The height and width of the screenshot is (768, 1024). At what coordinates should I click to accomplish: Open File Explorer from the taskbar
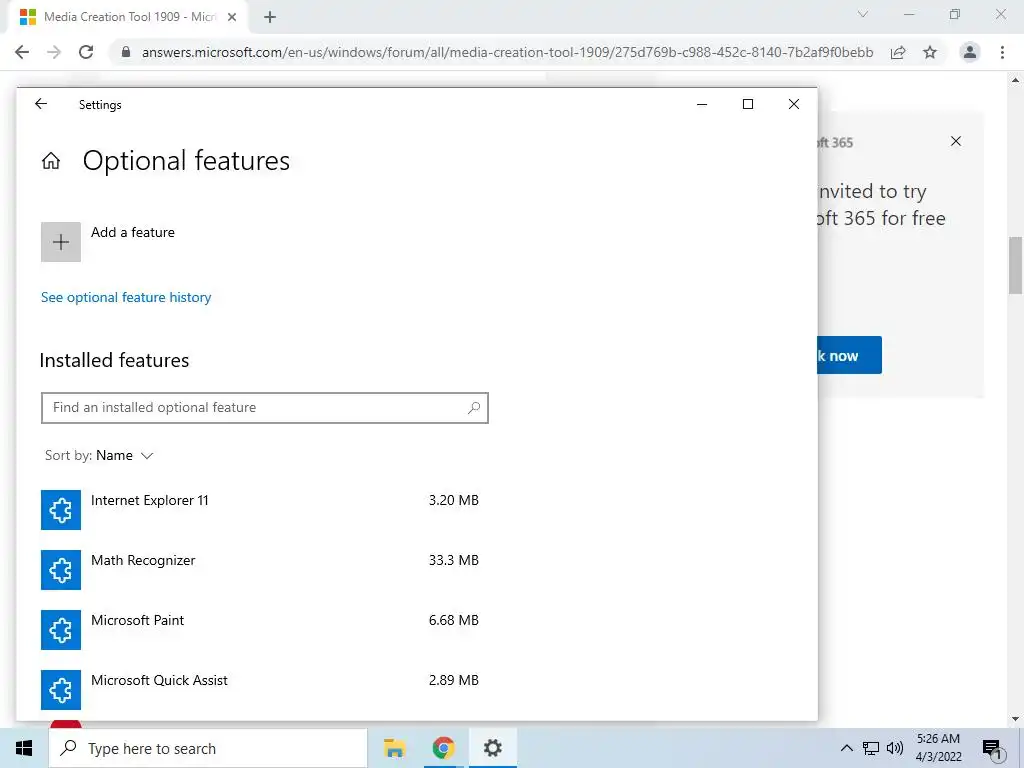pos(394,748)
